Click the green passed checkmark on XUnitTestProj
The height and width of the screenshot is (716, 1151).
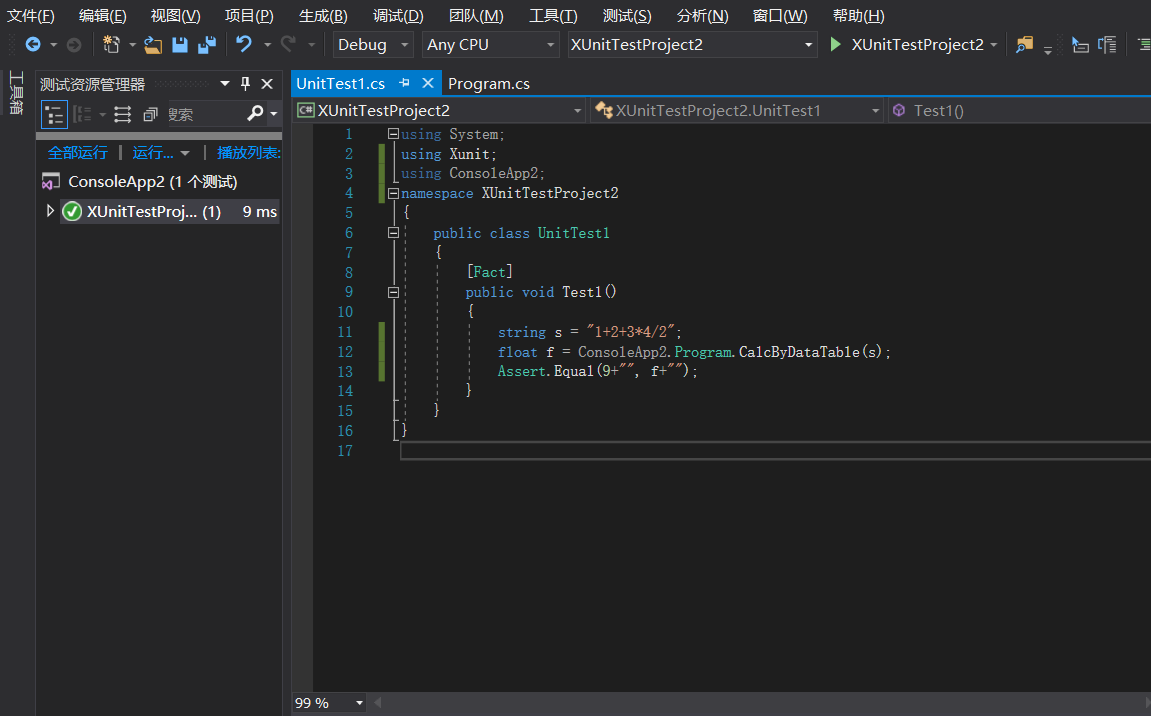(x=72, y=211)
